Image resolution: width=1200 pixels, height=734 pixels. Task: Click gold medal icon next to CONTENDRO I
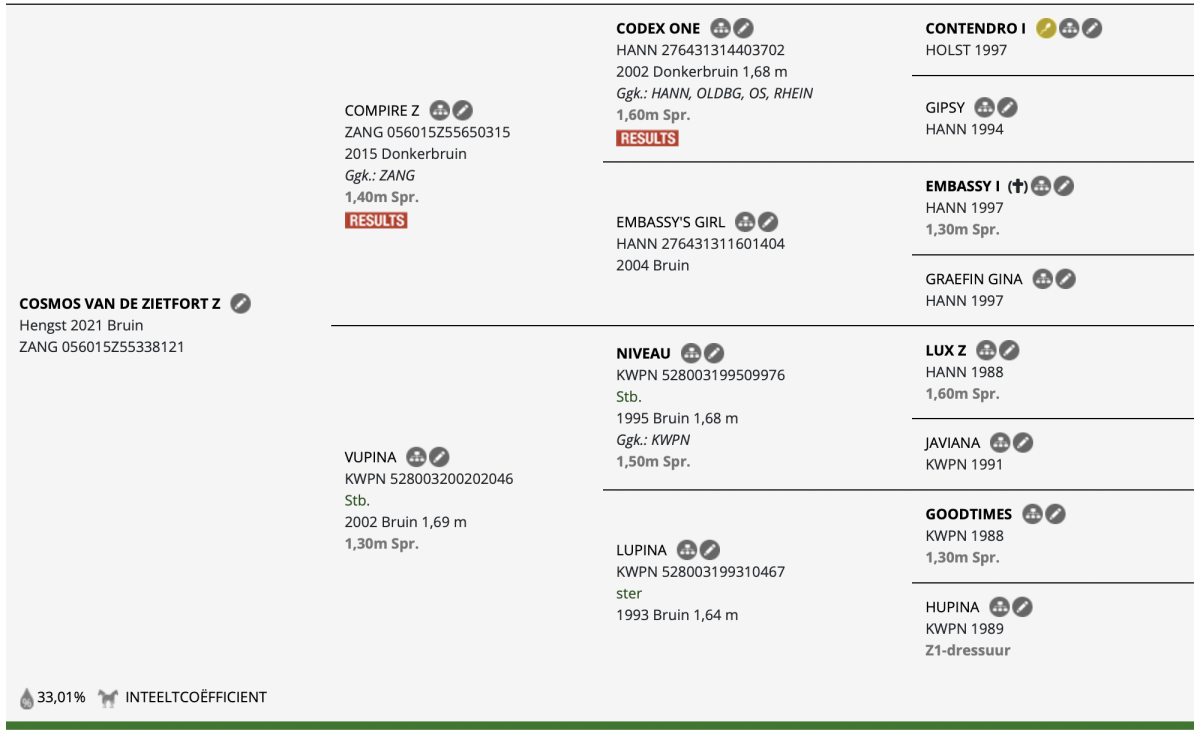pyautogui.click(x=1046, y=28)
